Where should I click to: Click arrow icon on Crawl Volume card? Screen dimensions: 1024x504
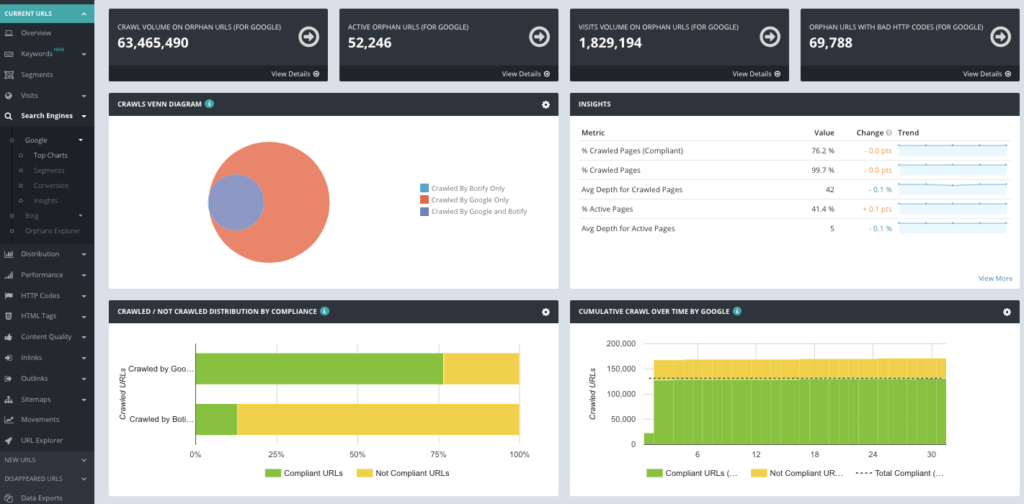(x=308, y=37)
